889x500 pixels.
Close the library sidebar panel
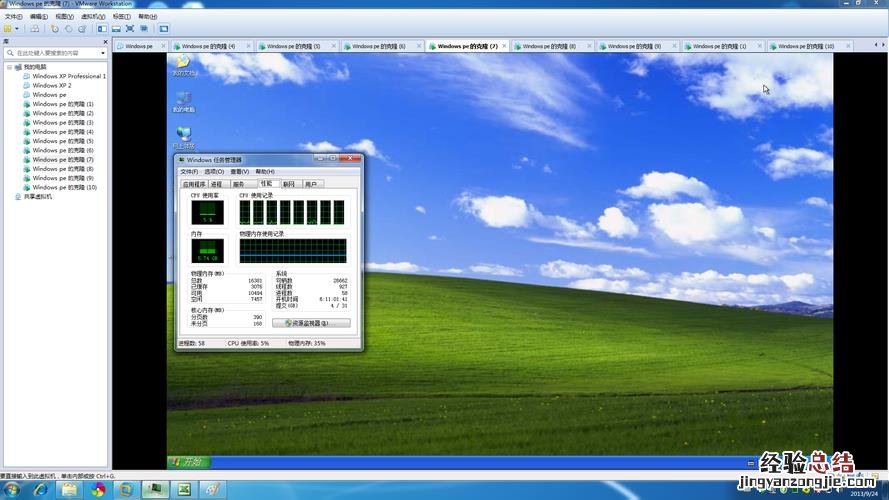[x=105, y=42]
